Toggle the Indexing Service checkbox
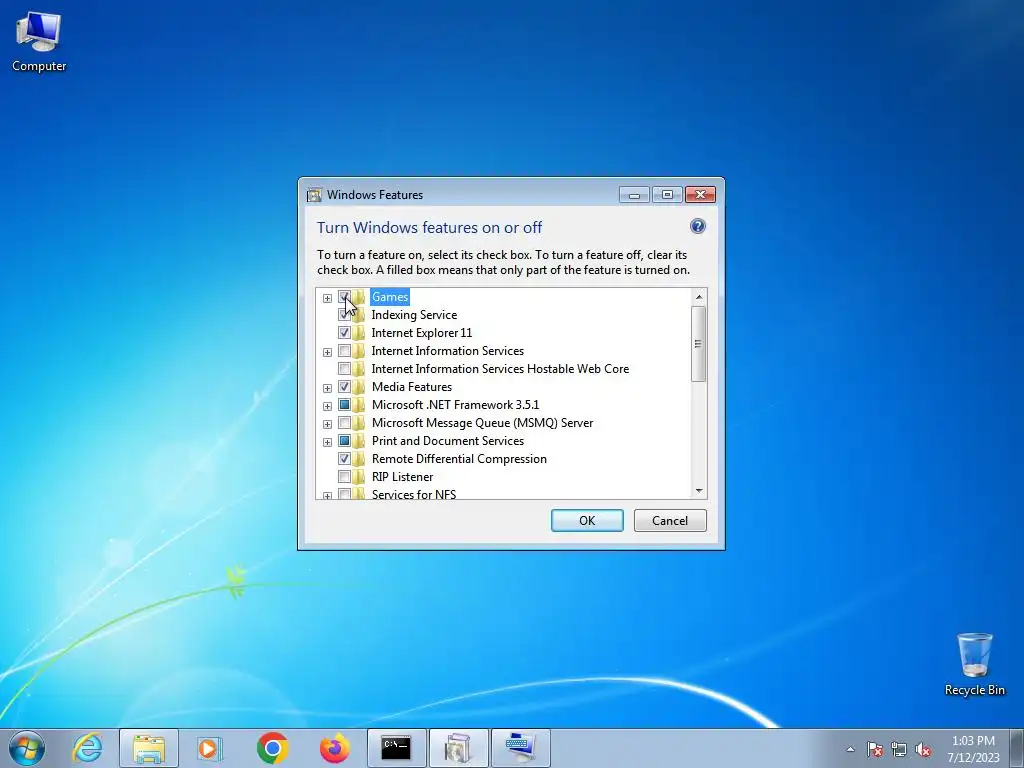Screen dimensions: 1024x768 click(344, 315)
